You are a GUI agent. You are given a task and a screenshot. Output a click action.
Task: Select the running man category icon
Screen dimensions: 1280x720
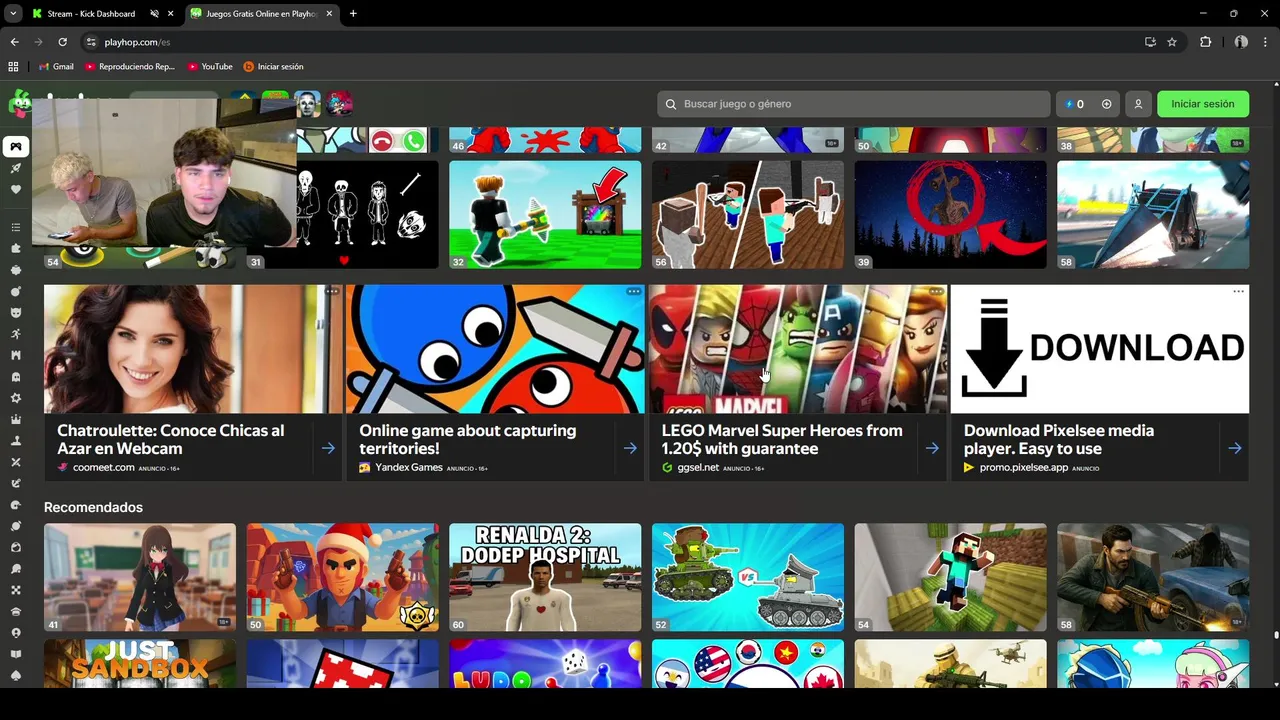16,334
